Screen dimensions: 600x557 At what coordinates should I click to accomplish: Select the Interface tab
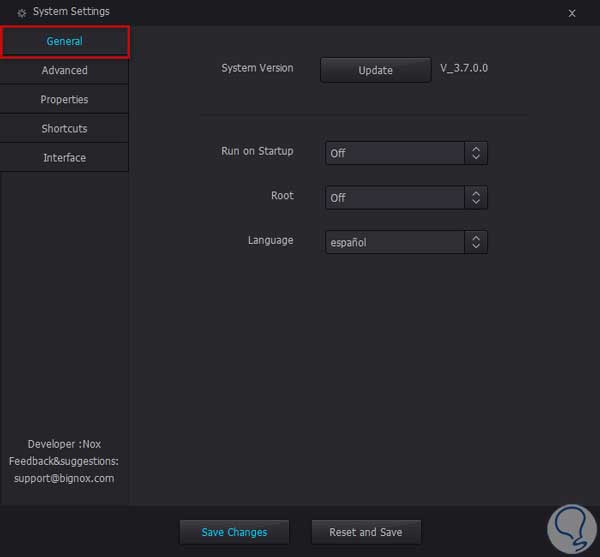(64, 158)
